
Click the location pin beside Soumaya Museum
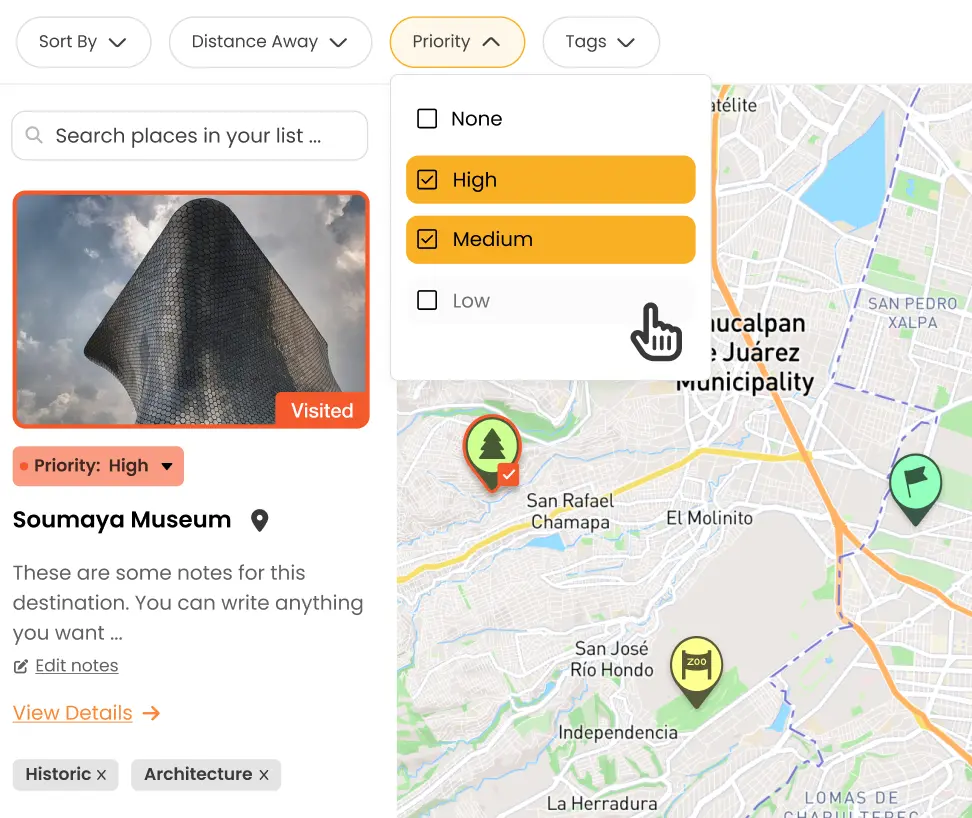point(259,520)
